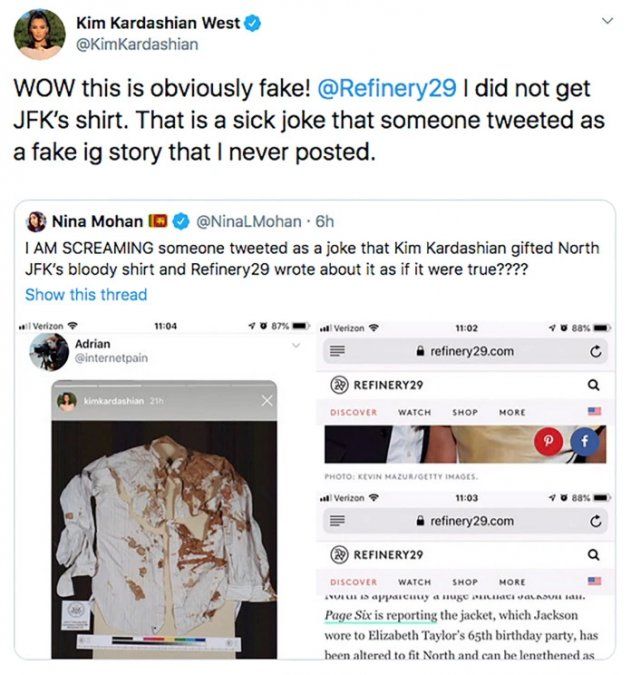Click Adrian's profile avatar
This screenshot has width=631, height=675.
pyautogui.click(x=50, y=351)
